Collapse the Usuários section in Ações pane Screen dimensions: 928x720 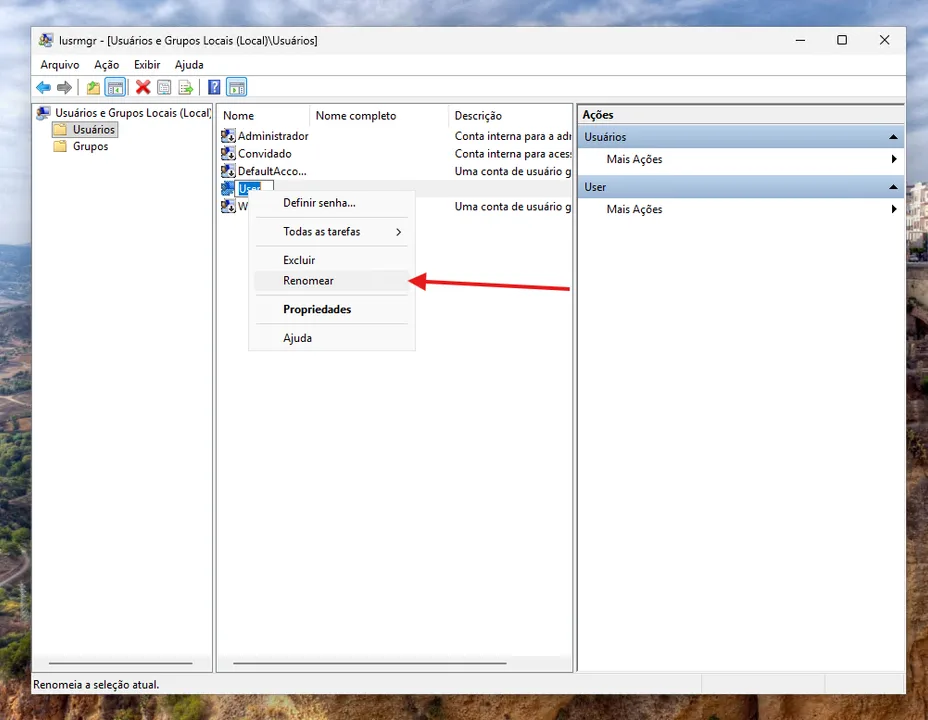coord(893,137)
